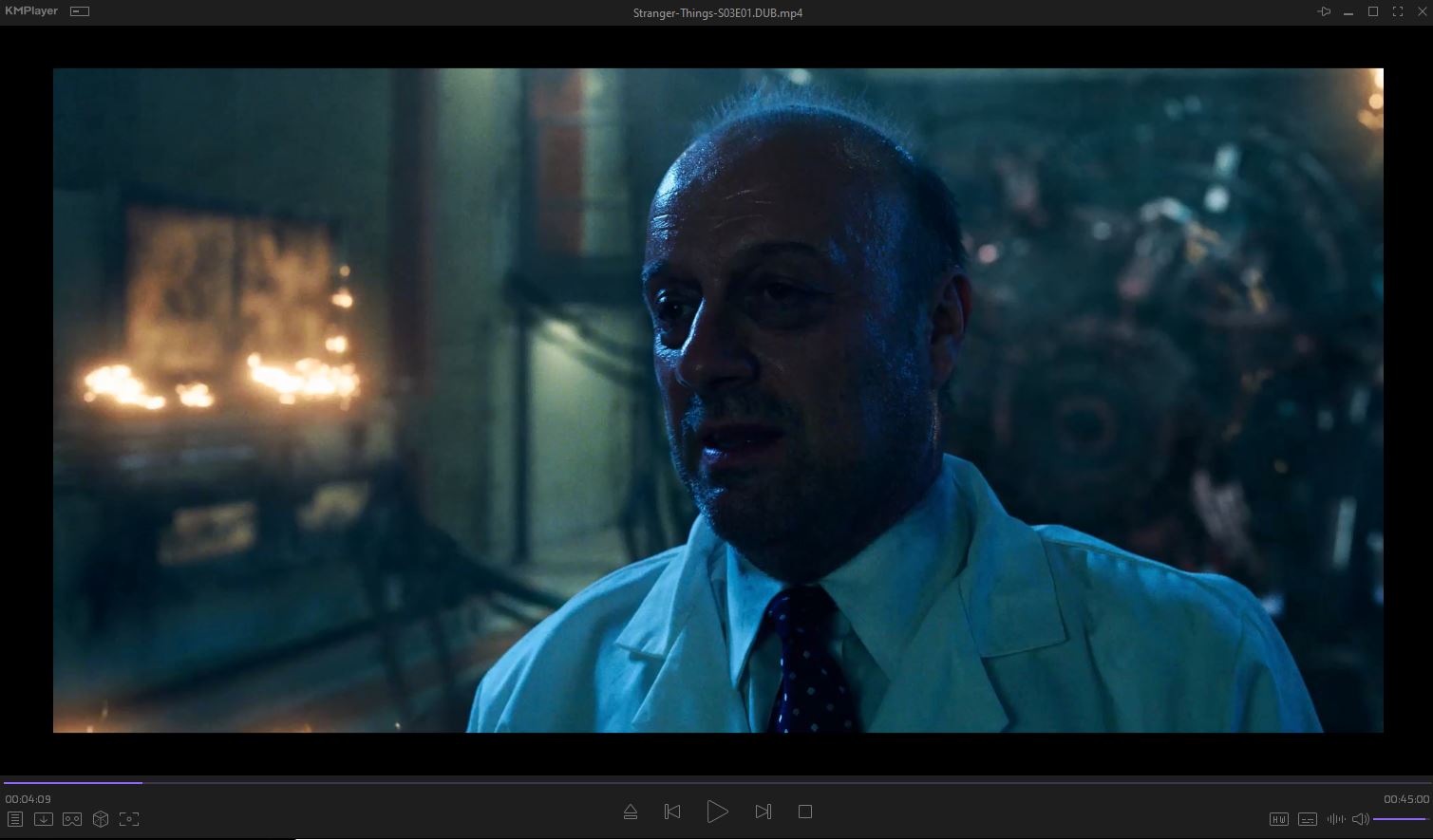Click the video download icon
This screenshot has width=1433, height=840.
tap(43, 819)
